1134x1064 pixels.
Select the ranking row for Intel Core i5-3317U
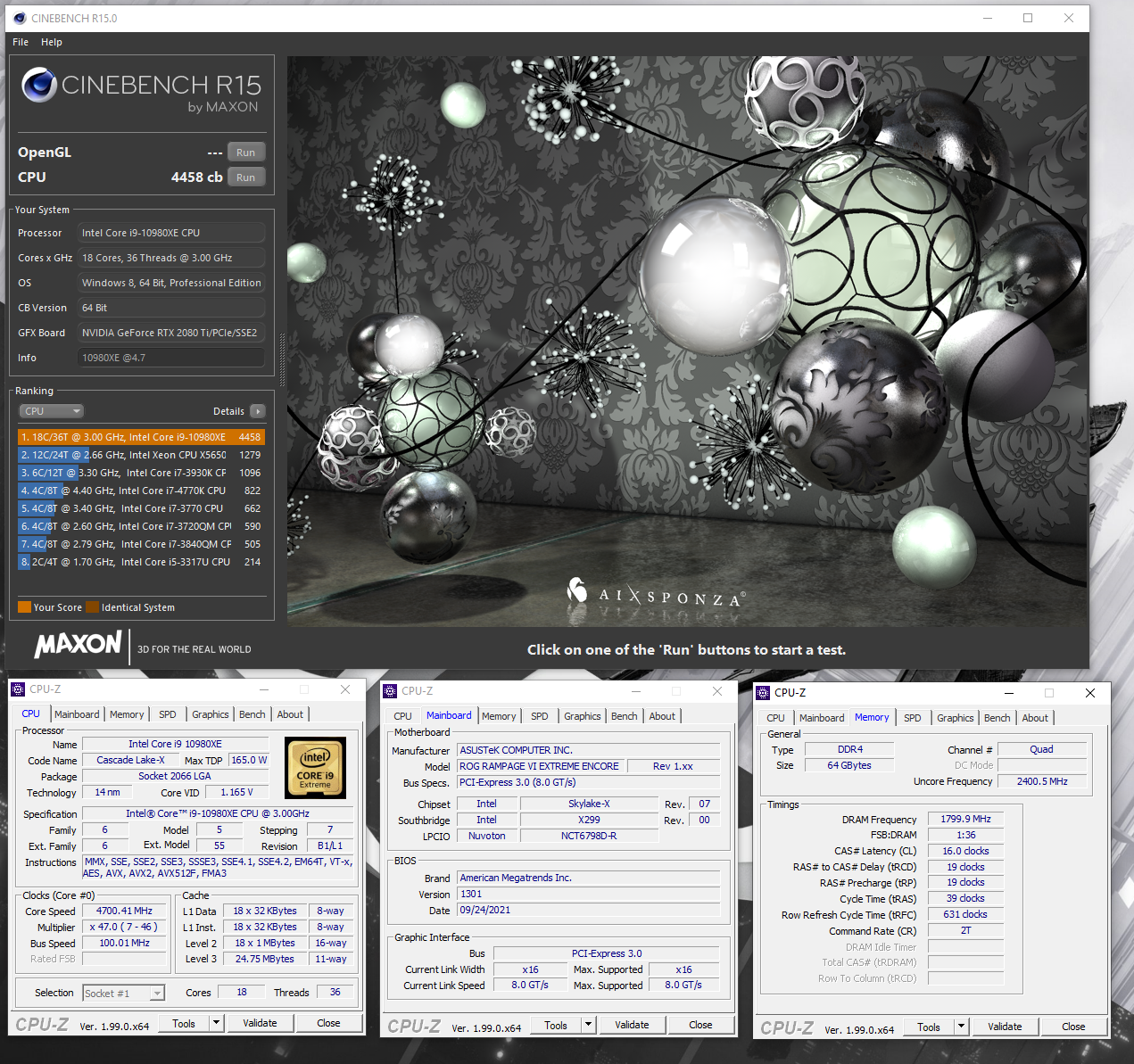141,562
